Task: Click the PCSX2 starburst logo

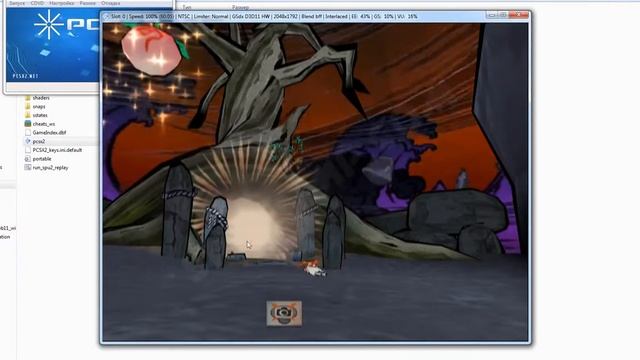Action: [49, 25]
